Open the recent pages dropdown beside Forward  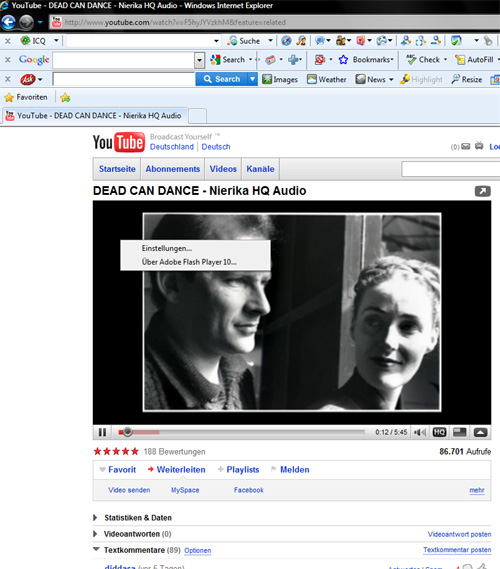[40, 22]
